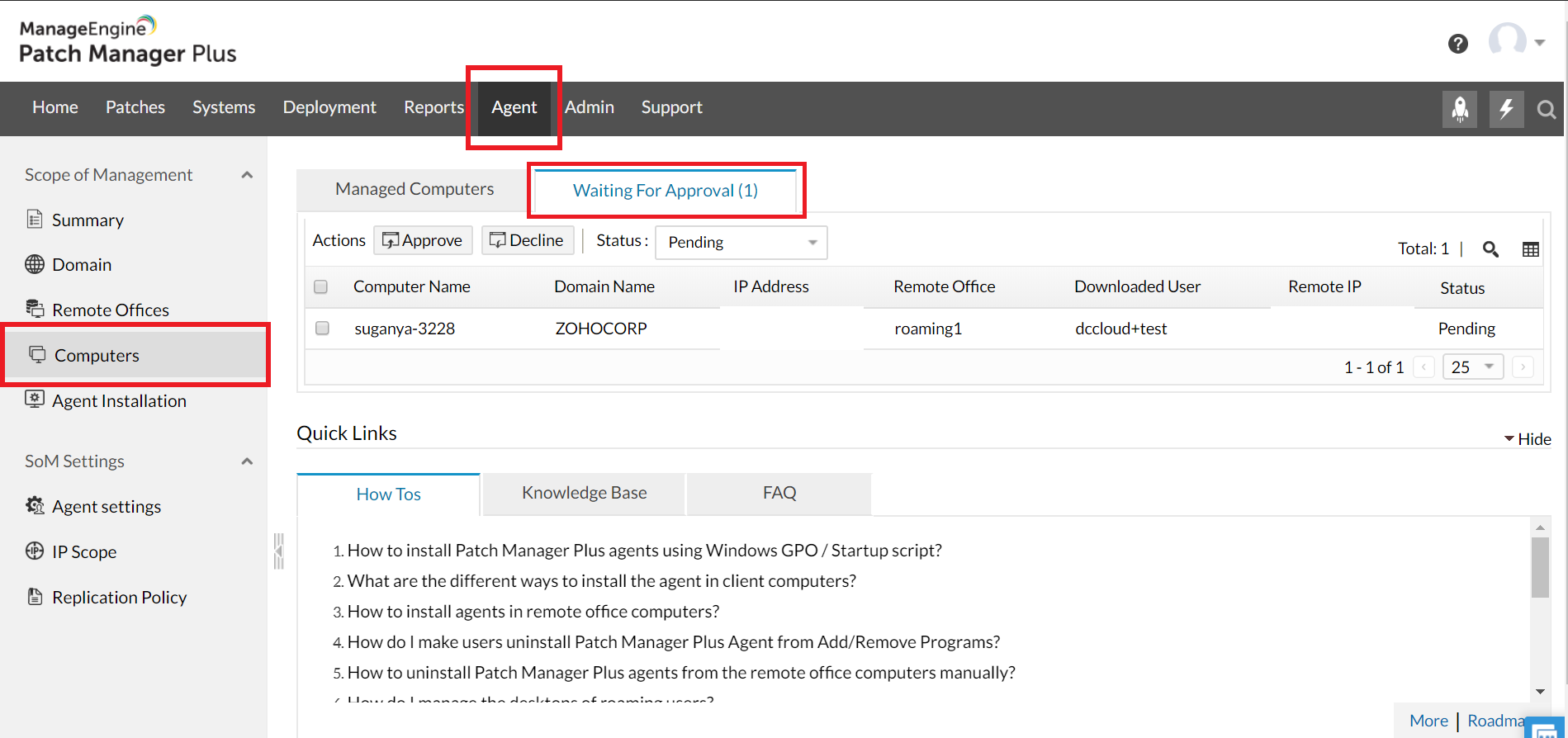This screenshot has height=738, width=1568.
Task: Select the How Tos tab
Action: (389, 494)
